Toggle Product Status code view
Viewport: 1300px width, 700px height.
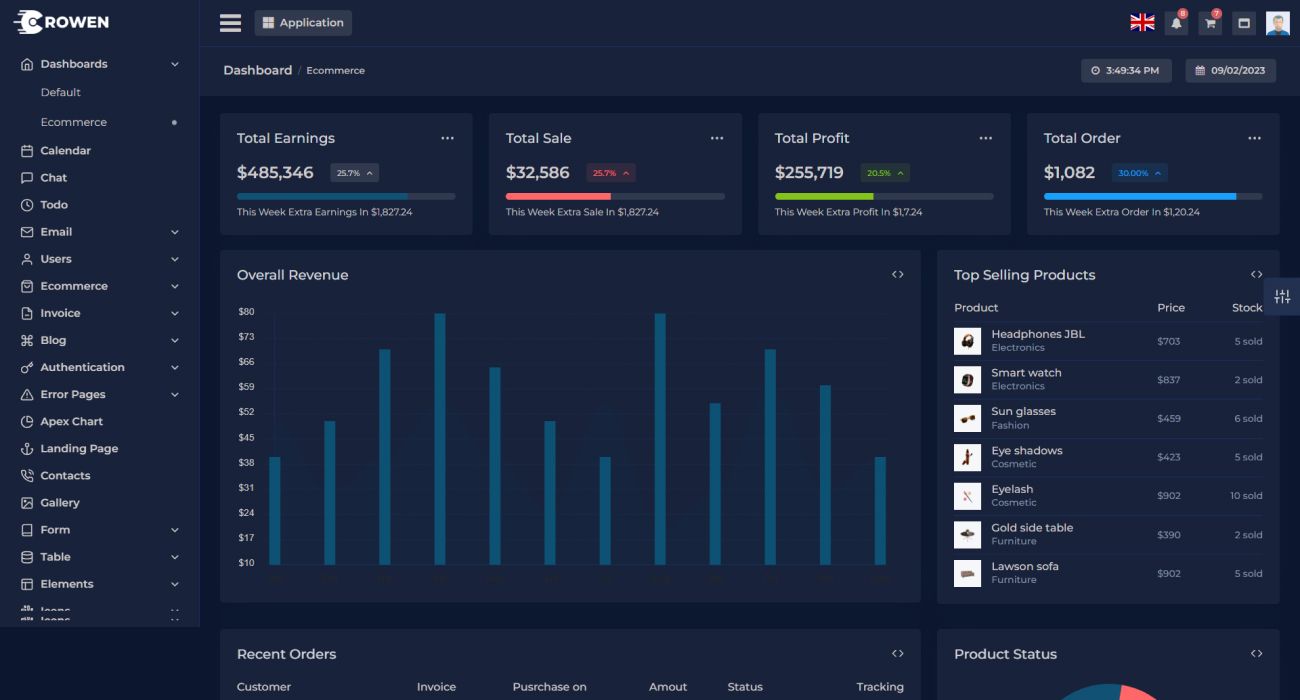pos(1256,654)
